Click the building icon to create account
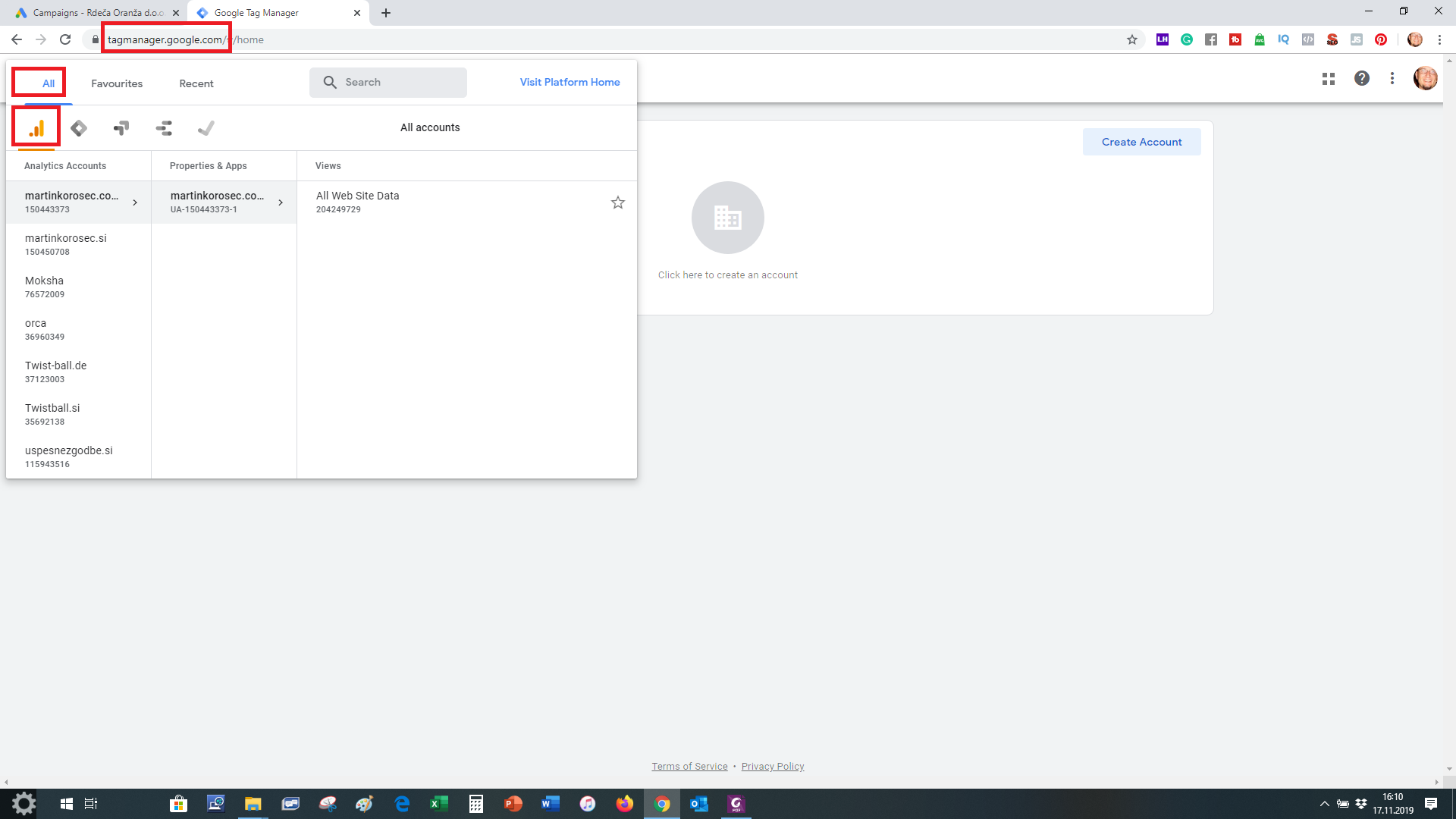The height and width of the screenshot is (819, 1456). pos(727,218)
